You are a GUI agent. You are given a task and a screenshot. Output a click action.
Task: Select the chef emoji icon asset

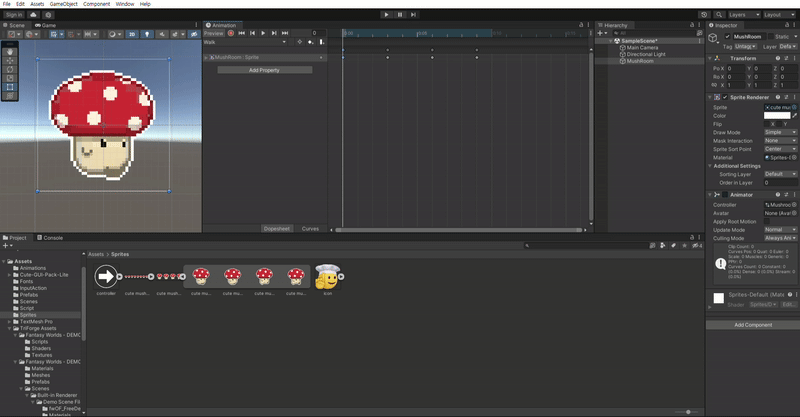click(327, 279)
